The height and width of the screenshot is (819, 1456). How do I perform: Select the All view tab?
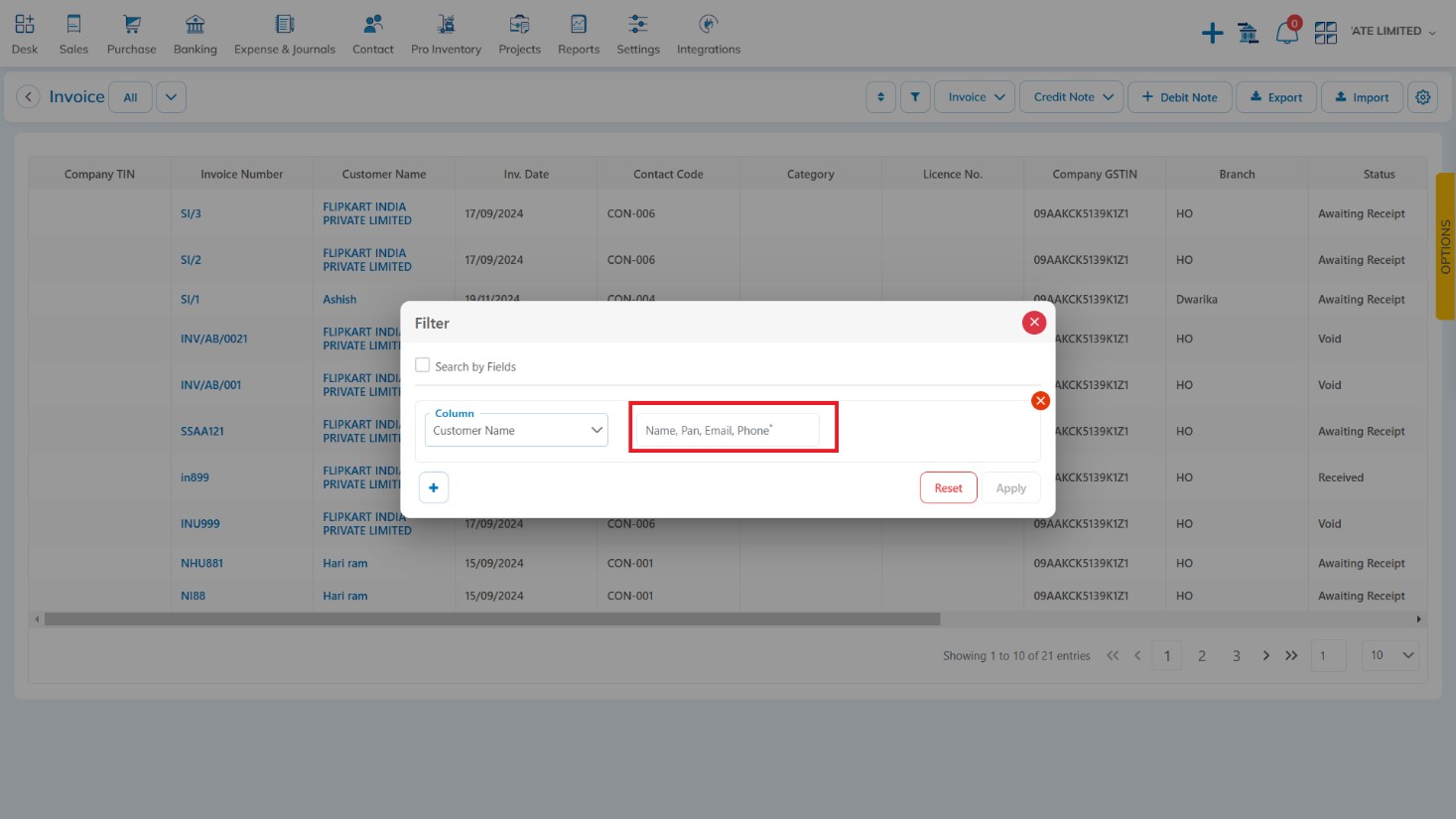coord(130,96)
